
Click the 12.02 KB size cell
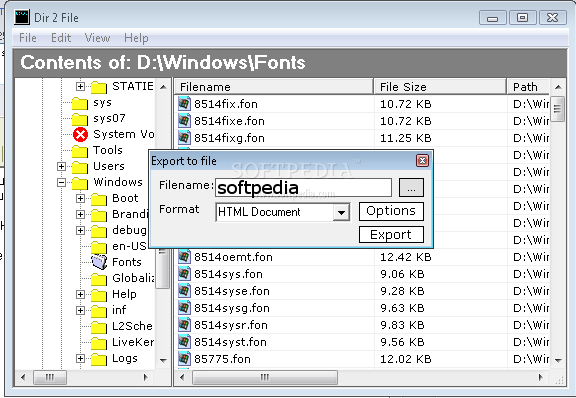pos(406,359)
